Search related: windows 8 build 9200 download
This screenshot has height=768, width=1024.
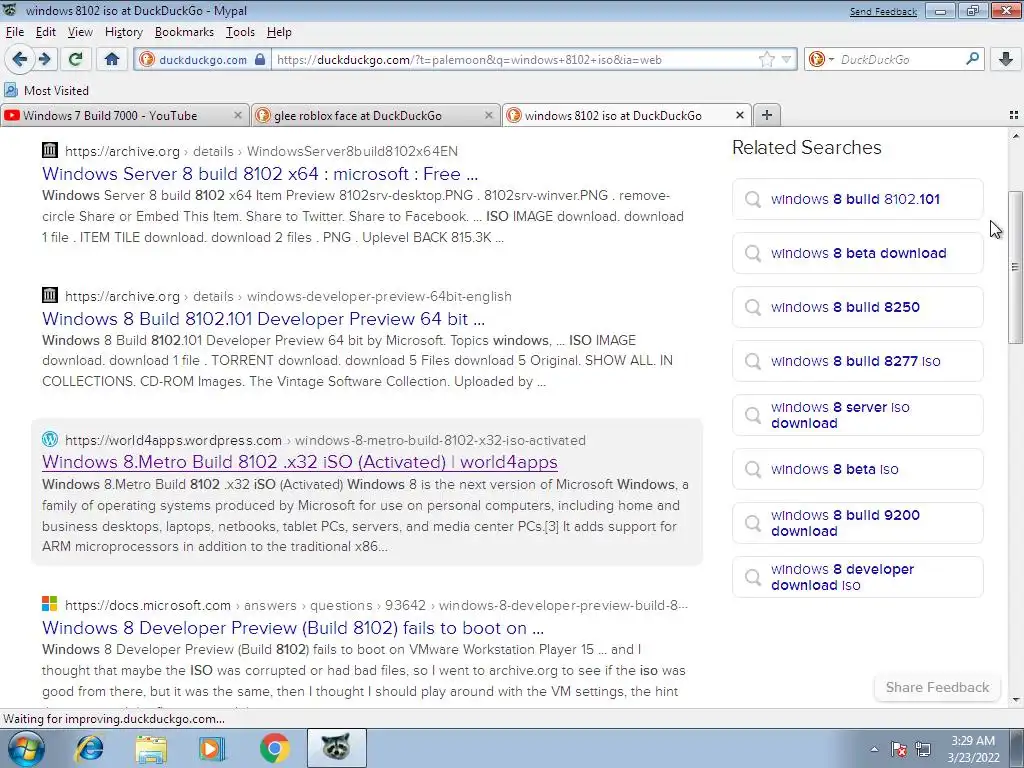point(857,523)
